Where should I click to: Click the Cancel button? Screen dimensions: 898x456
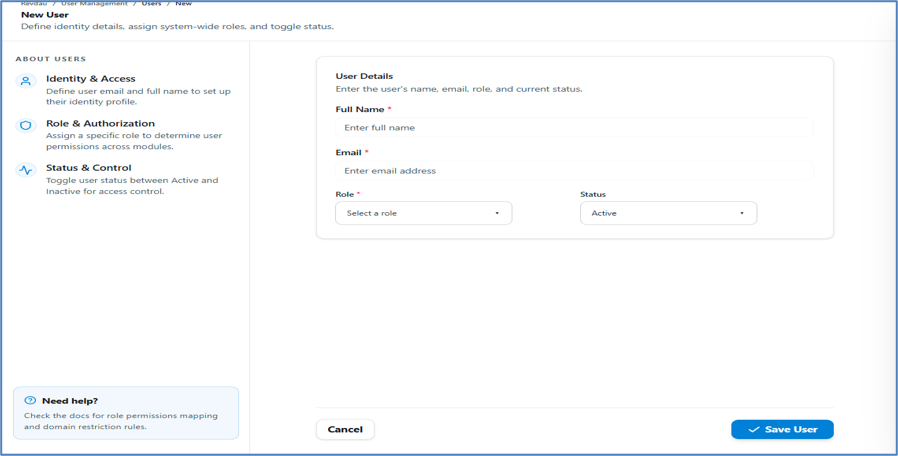tap(345, 429)
